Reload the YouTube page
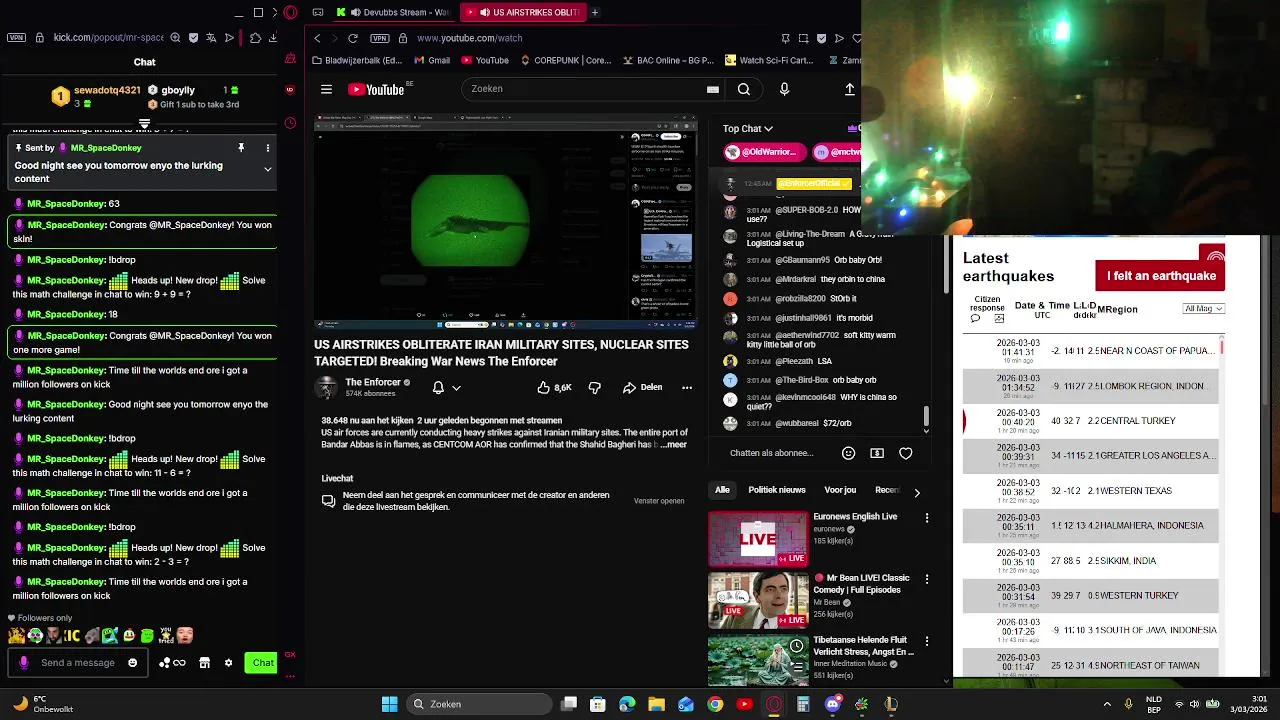Viewport: 1280px width, 720px height. click(x=353, y=38)
